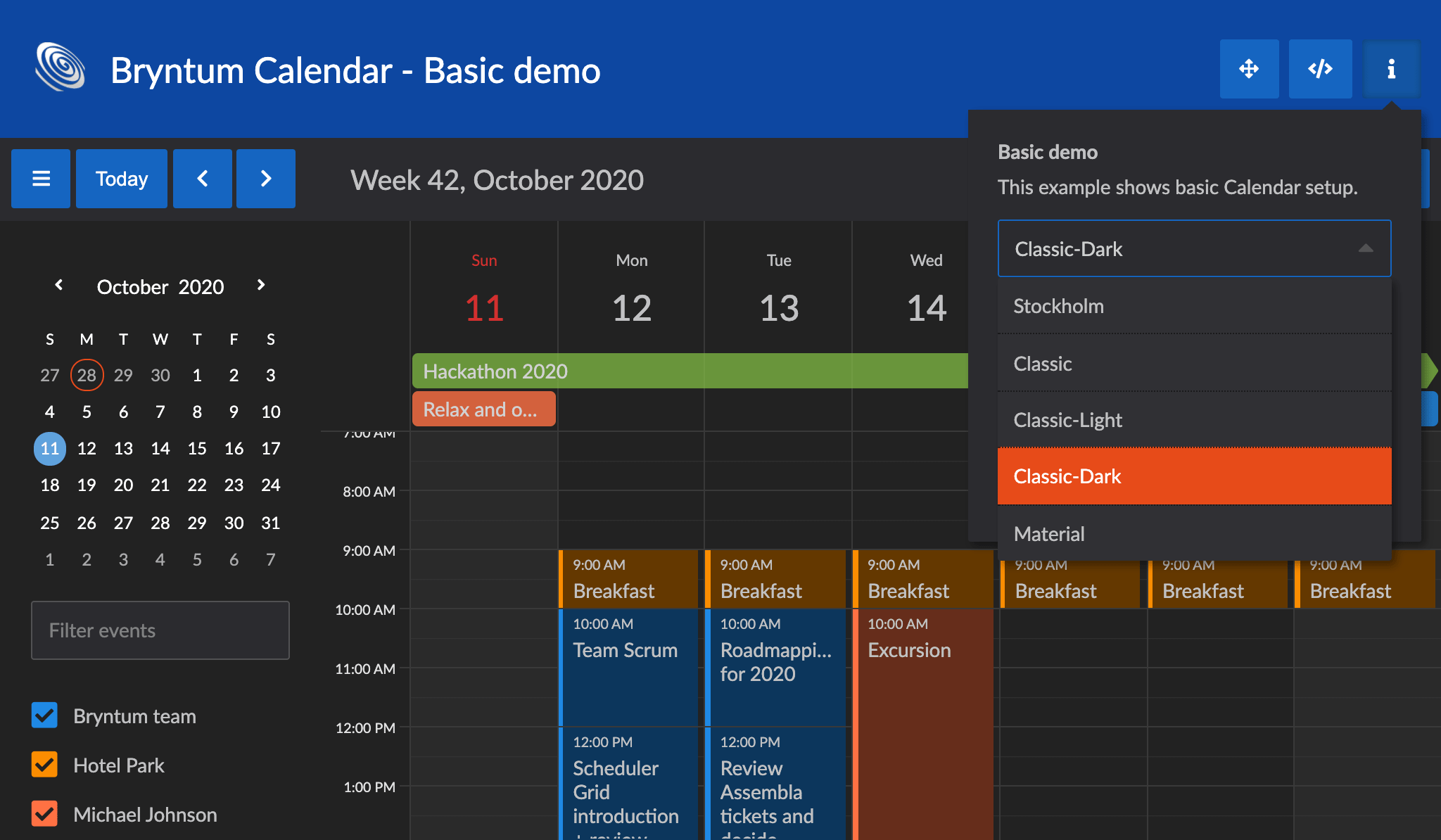Select October 26 in mini calendar
The image size is (1441, 840).
(x=87, y=523)
